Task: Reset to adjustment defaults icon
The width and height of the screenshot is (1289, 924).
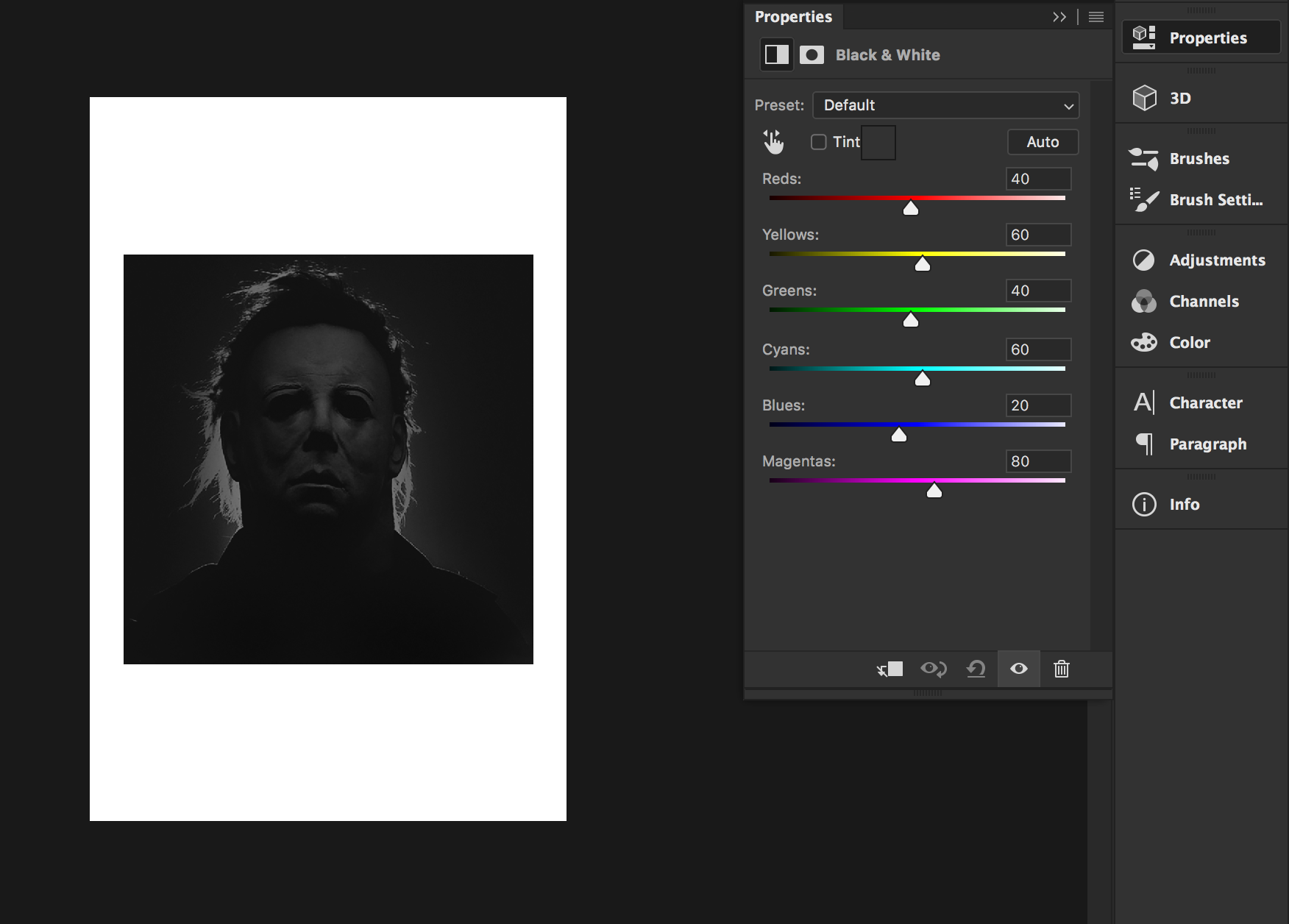Action: tap(976, 669)
